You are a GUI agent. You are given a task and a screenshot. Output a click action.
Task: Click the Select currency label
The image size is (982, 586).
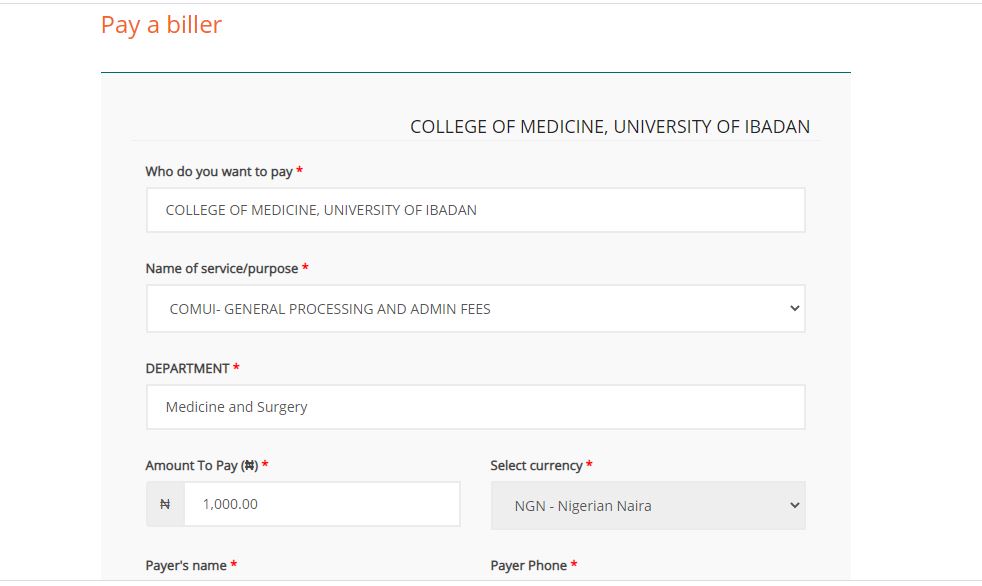(536, 466)
